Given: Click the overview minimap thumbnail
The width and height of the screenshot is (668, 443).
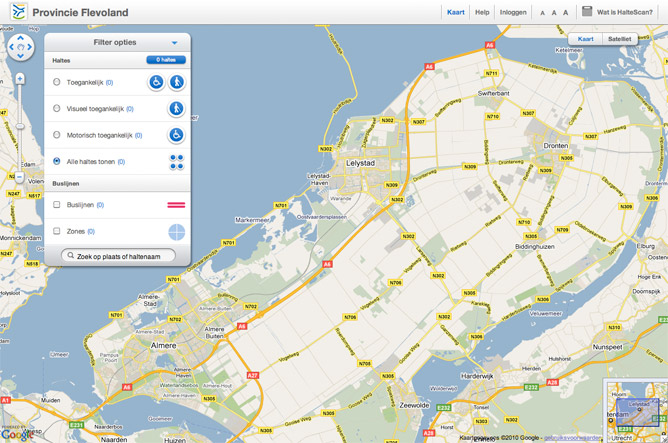Looking at the screenshot, I should 636,411.
